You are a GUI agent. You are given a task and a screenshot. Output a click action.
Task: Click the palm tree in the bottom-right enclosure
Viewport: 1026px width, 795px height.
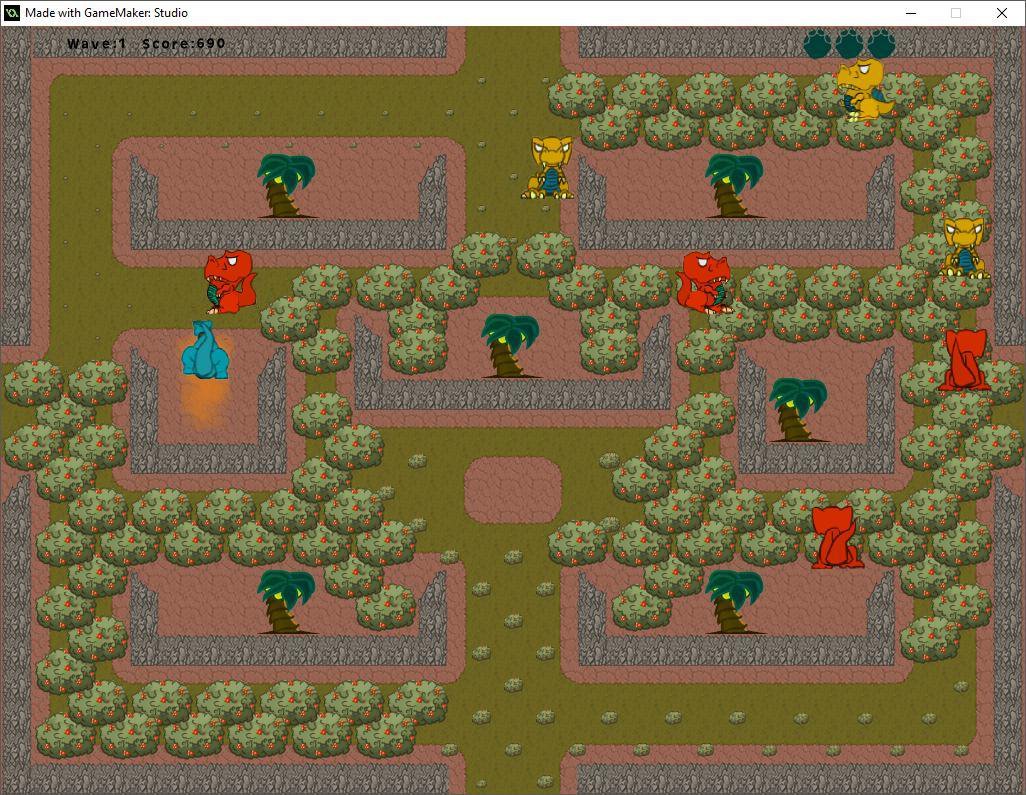pos(734,601)
